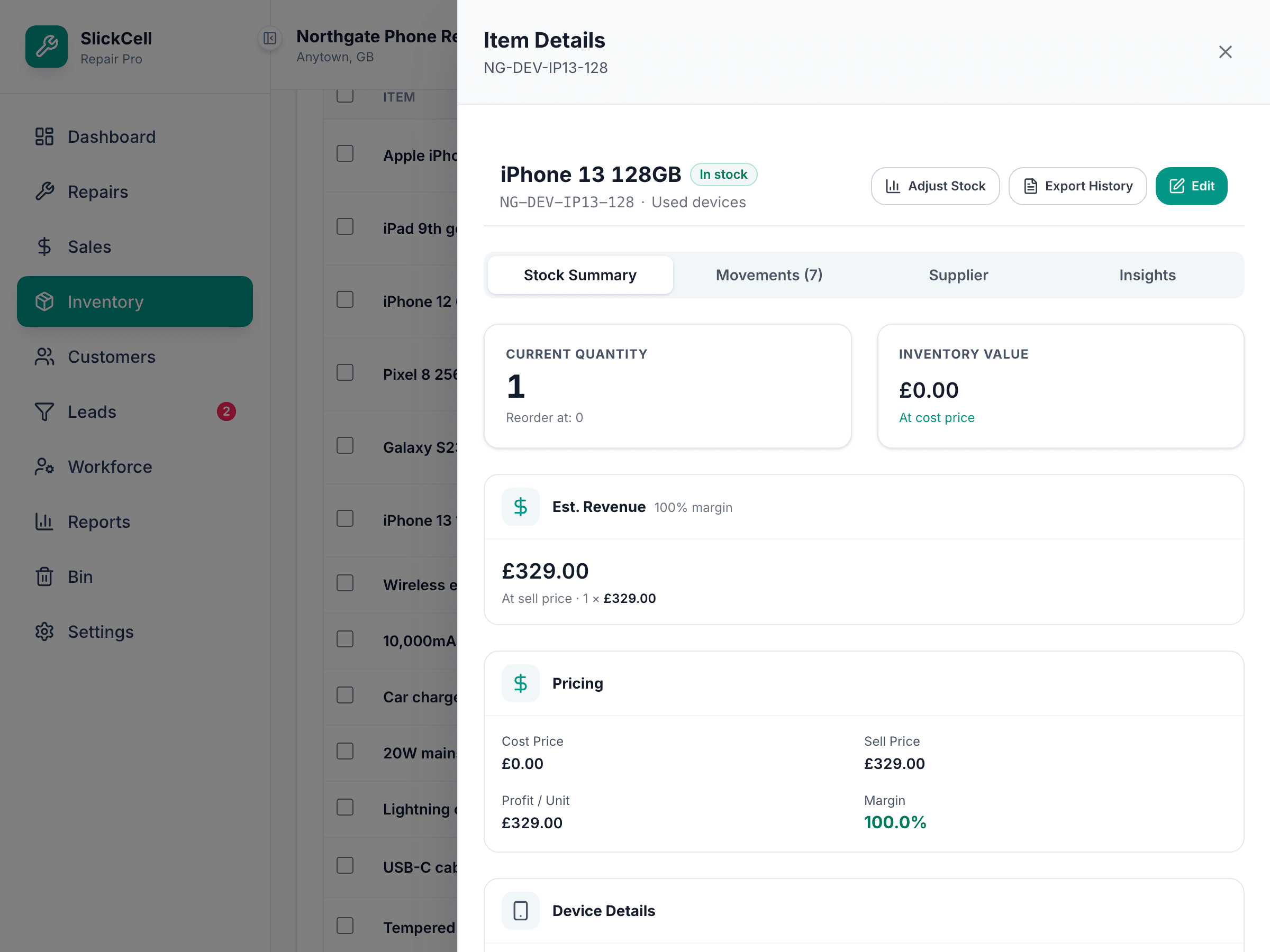Switch to the Insights tab

[1147, 276]
